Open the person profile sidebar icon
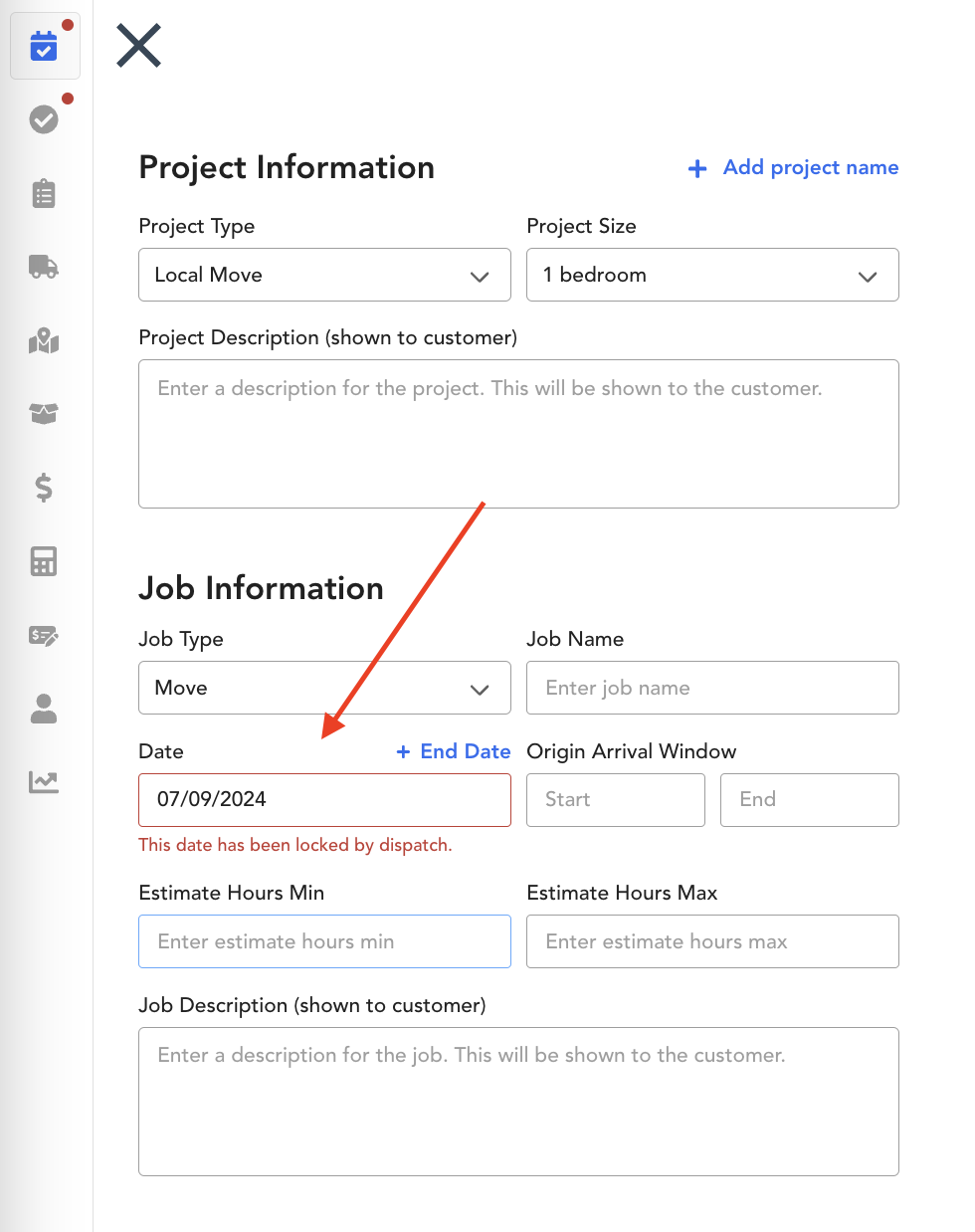975x1232 pixels. click(x=44, y=709)
